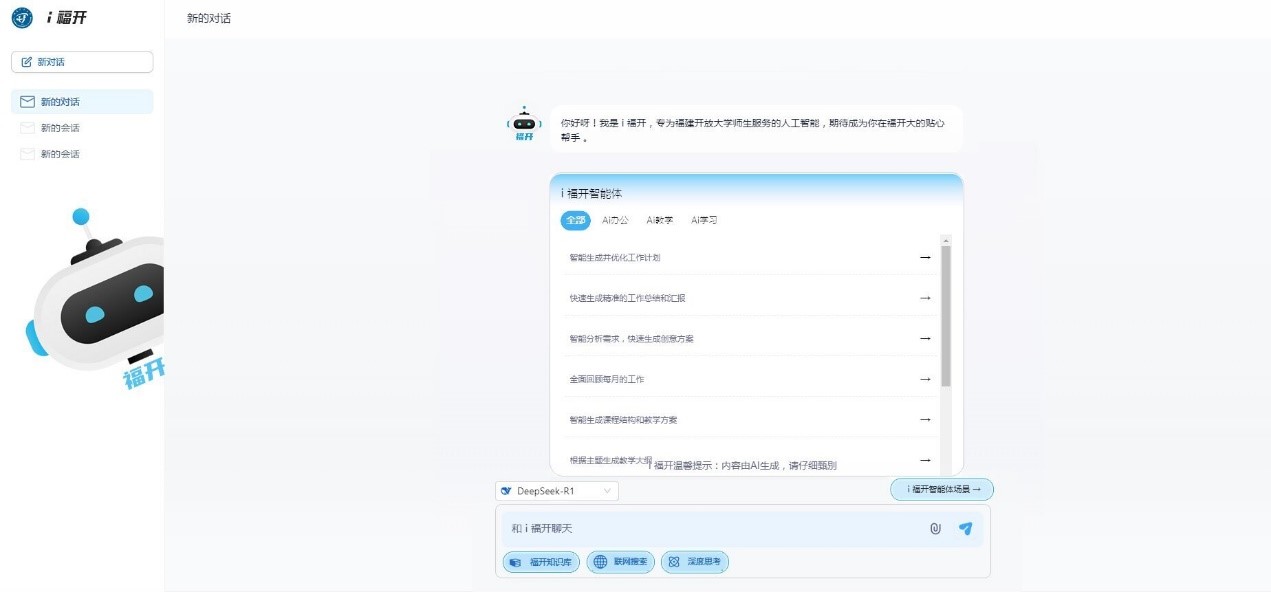This screenshot has width=1271, height=592.
Task: Start a chat with 新对话 button
Action: pyautogui.click(x=82, y=62)
